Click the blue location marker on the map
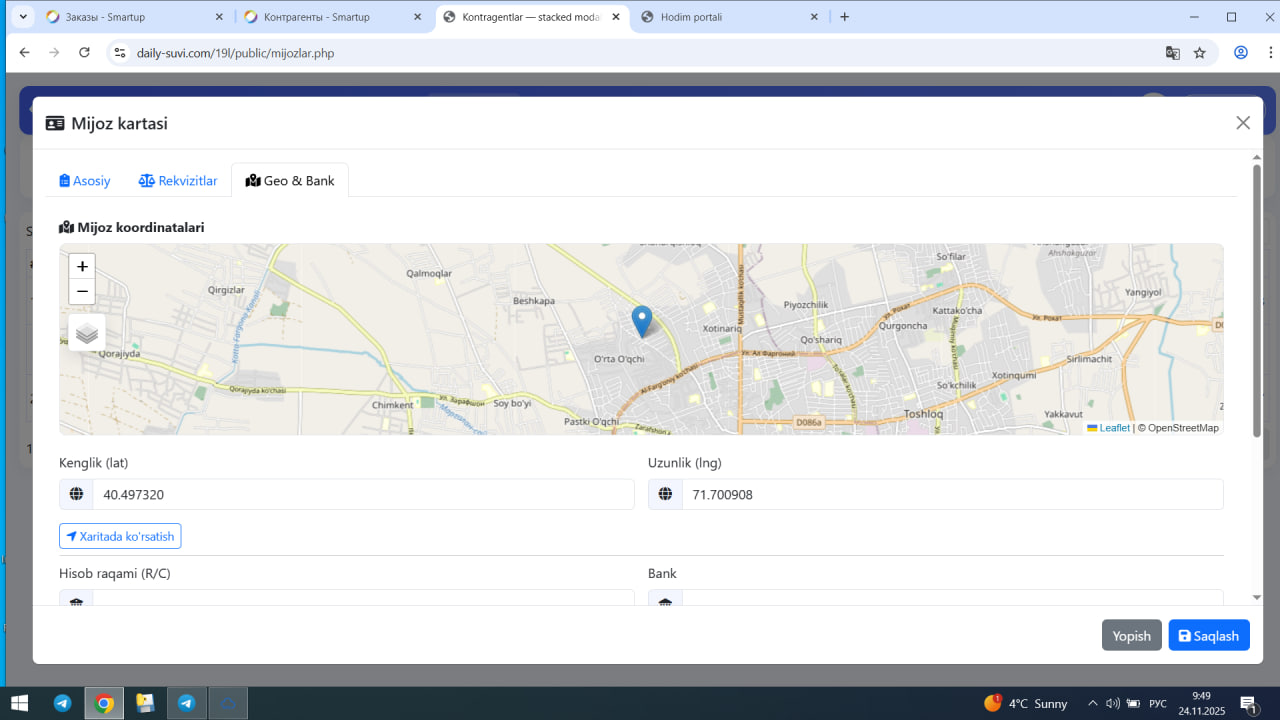Screen dimensions: 1280x720 (642, 321)
